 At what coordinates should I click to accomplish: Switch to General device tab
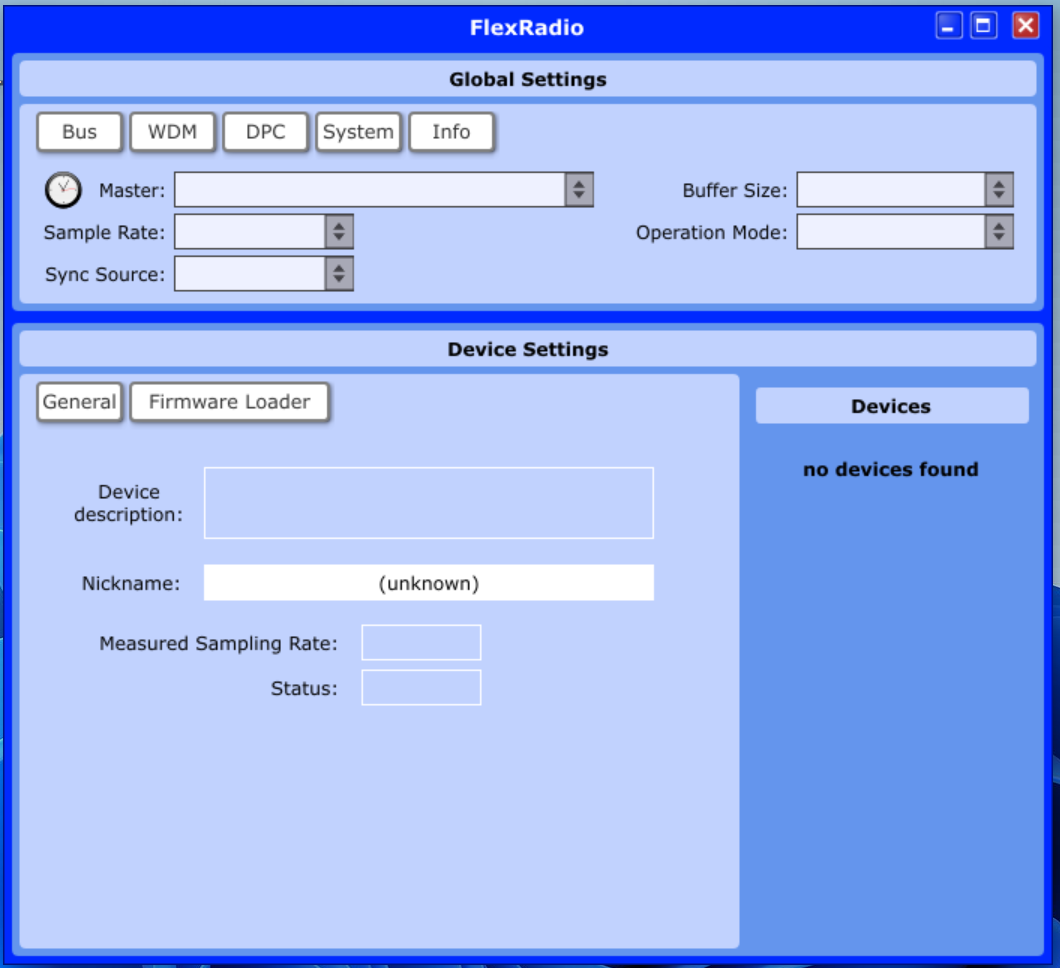click(x=80, y=402)
